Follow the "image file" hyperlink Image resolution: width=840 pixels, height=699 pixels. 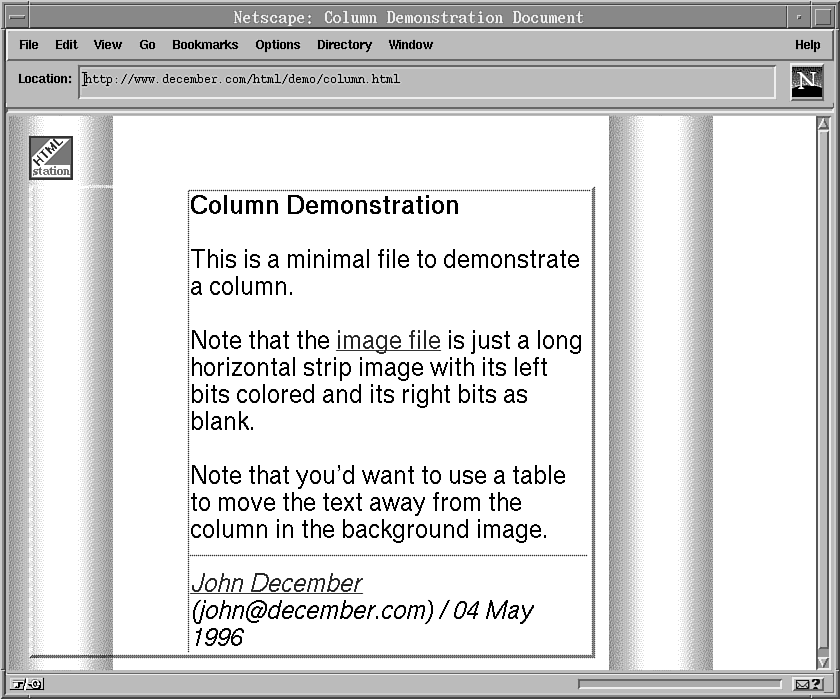(388, 341)
